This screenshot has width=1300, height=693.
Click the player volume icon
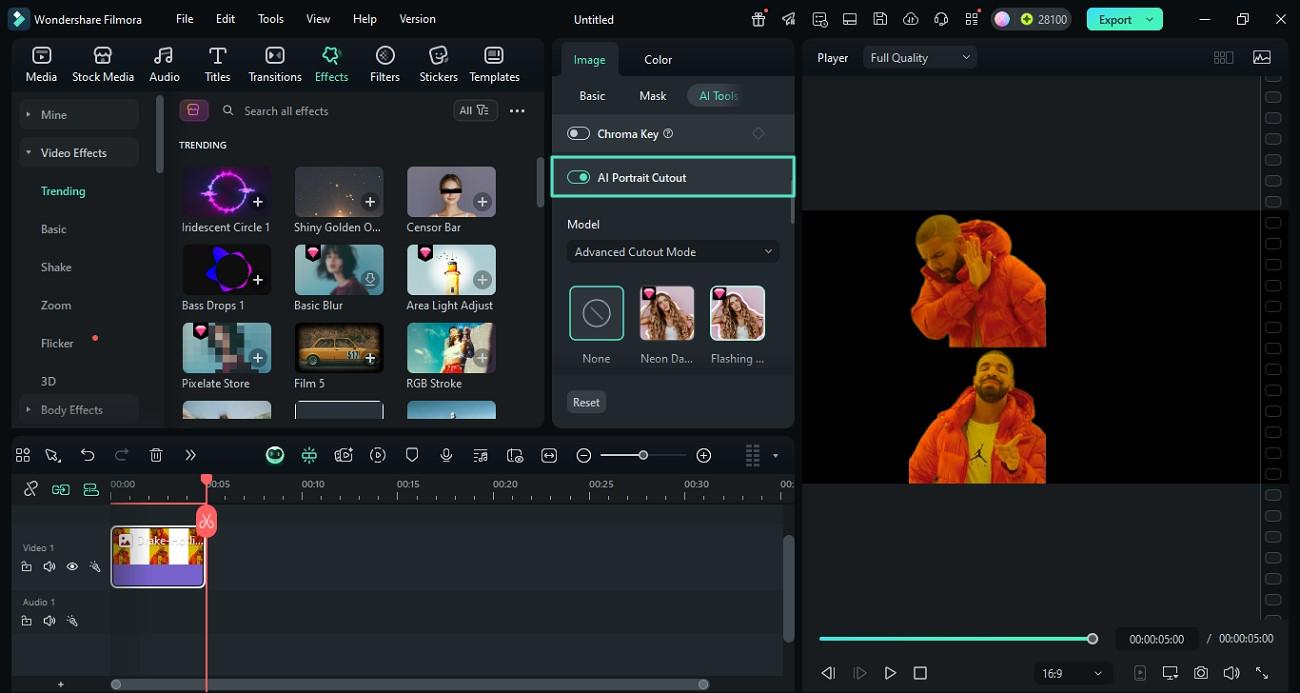point(1231,673)
